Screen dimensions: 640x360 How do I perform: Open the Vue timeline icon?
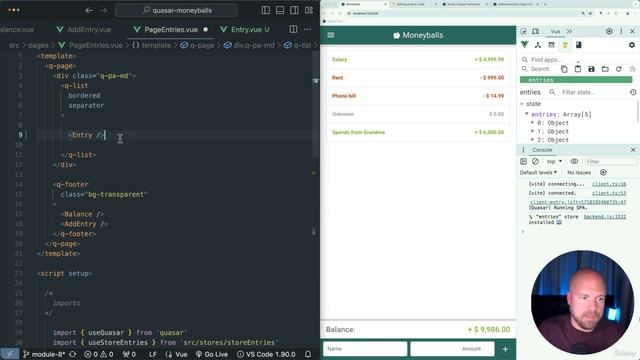click(551, 45)
